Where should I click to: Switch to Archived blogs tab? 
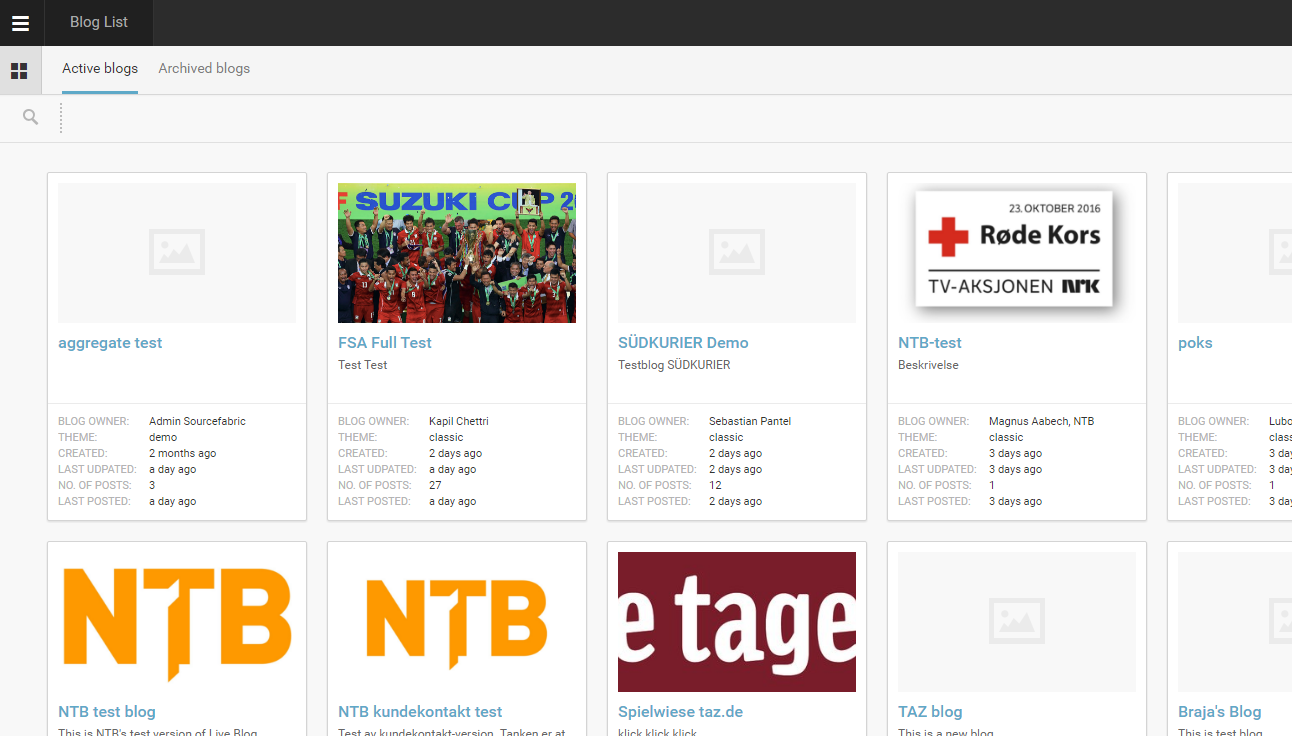click(204, 69)
